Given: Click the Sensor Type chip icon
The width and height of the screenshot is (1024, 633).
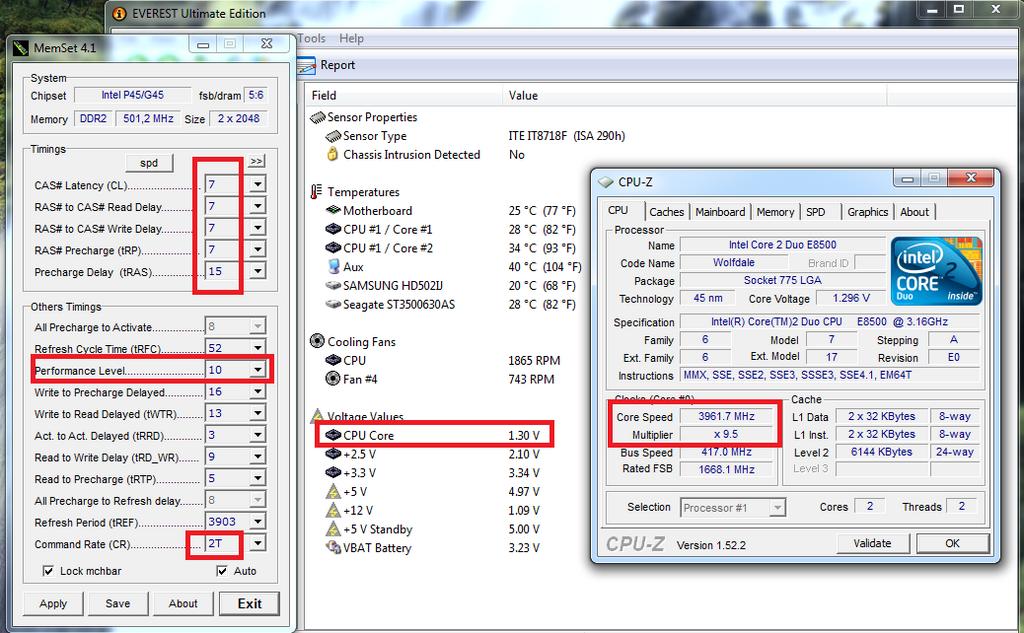Looking at the screenshot, I should [x=333, y=136].
